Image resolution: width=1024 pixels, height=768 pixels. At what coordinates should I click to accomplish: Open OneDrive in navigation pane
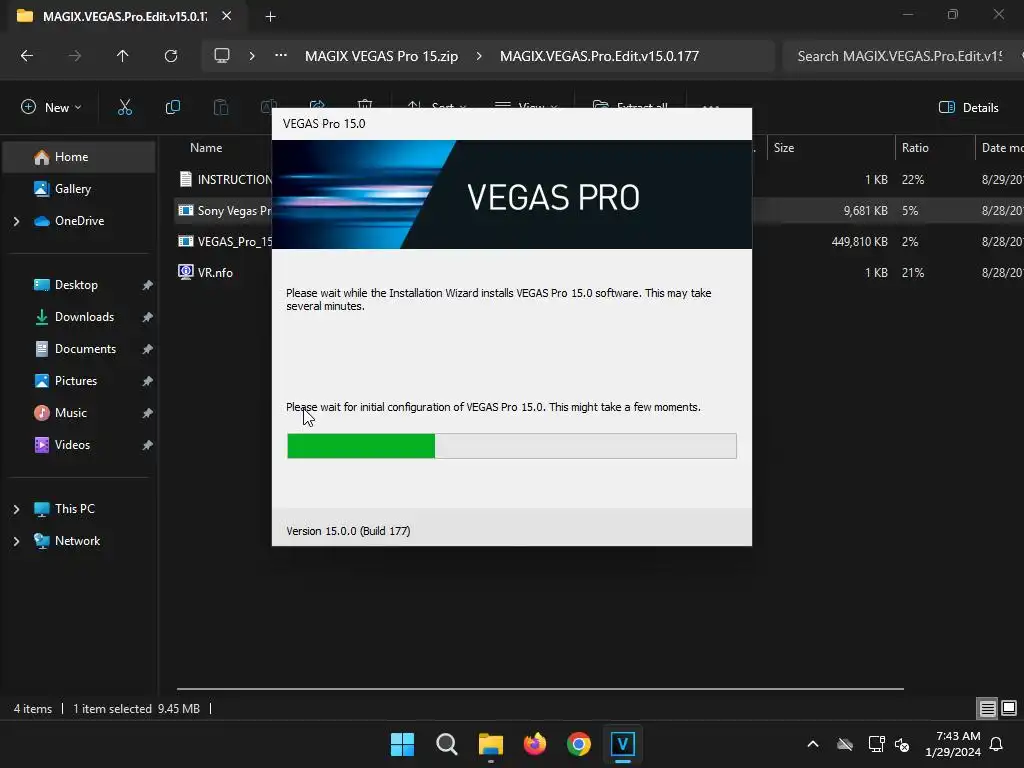tap(79, 221)
